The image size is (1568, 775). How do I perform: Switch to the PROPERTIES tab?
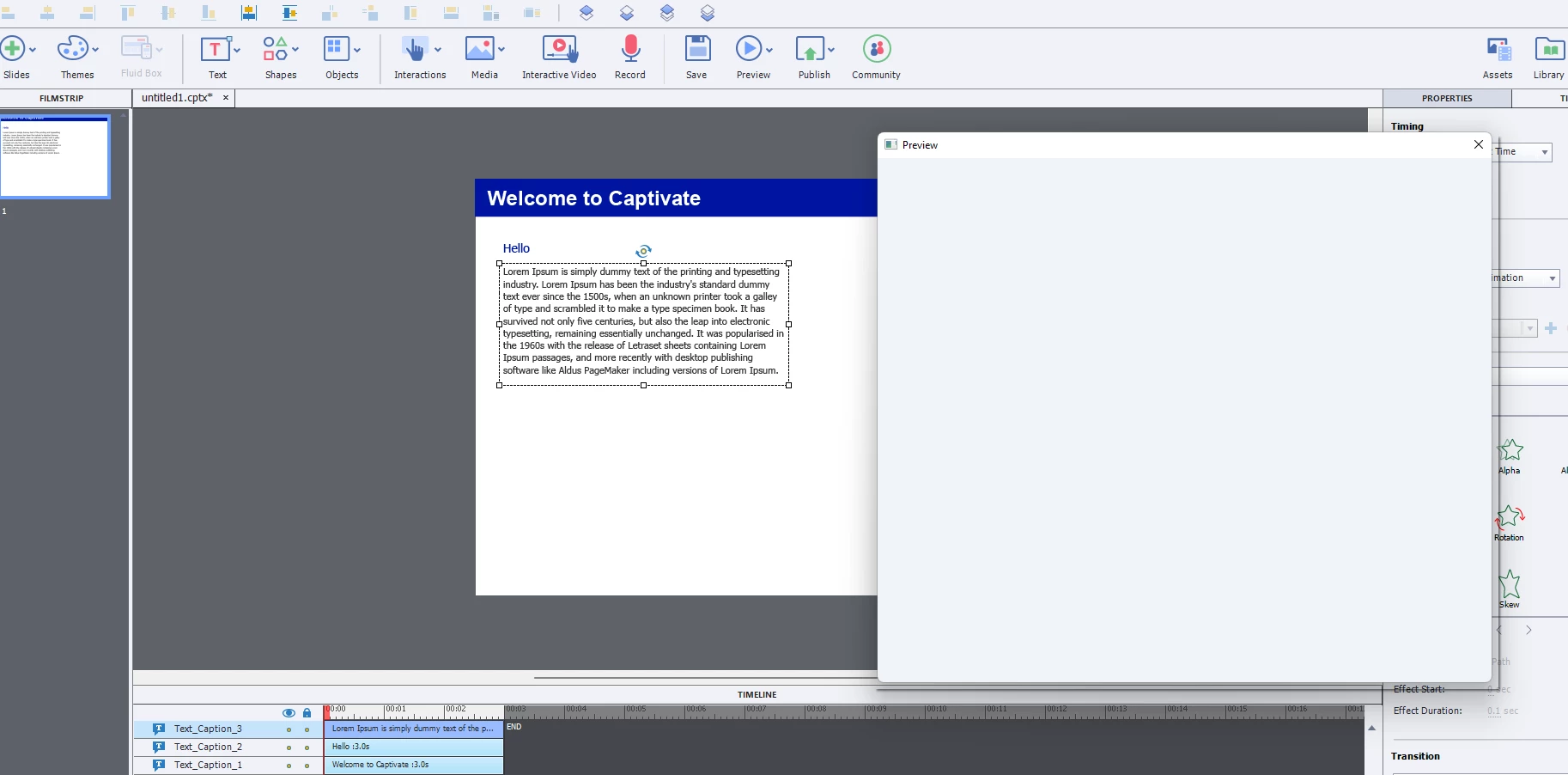pyautogui.click(x=1447, y=98)
